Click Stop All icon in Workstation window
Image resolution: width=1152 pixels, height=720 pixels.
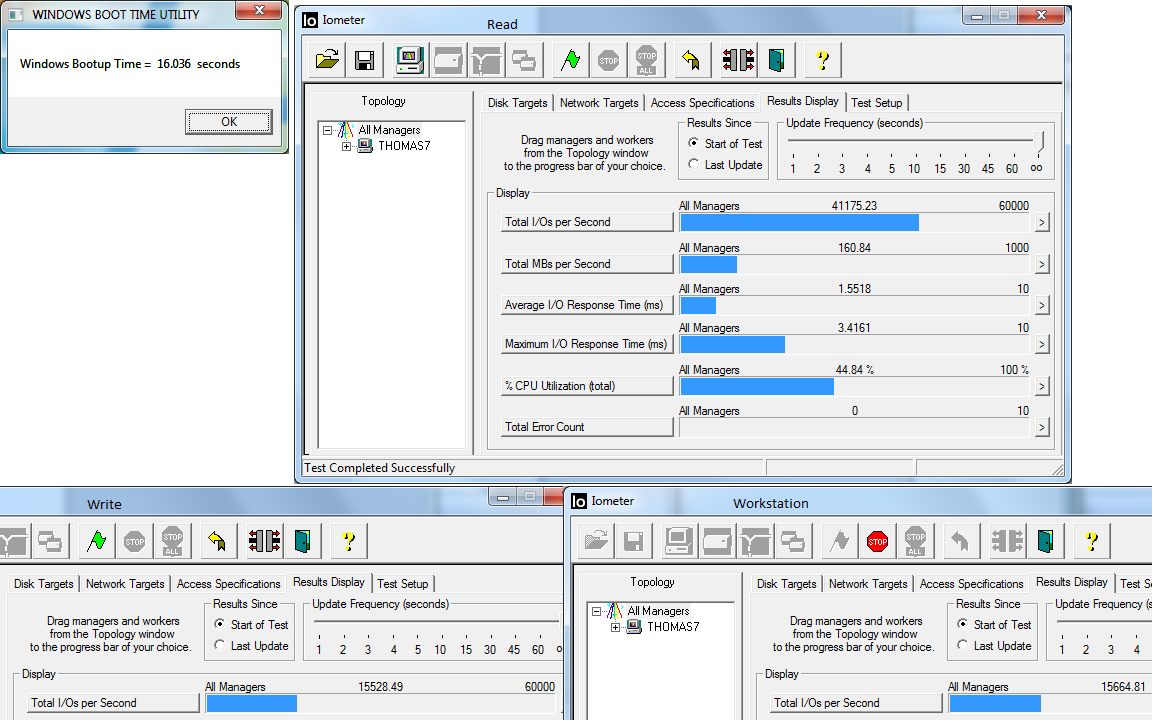click(x=915, y=541)
